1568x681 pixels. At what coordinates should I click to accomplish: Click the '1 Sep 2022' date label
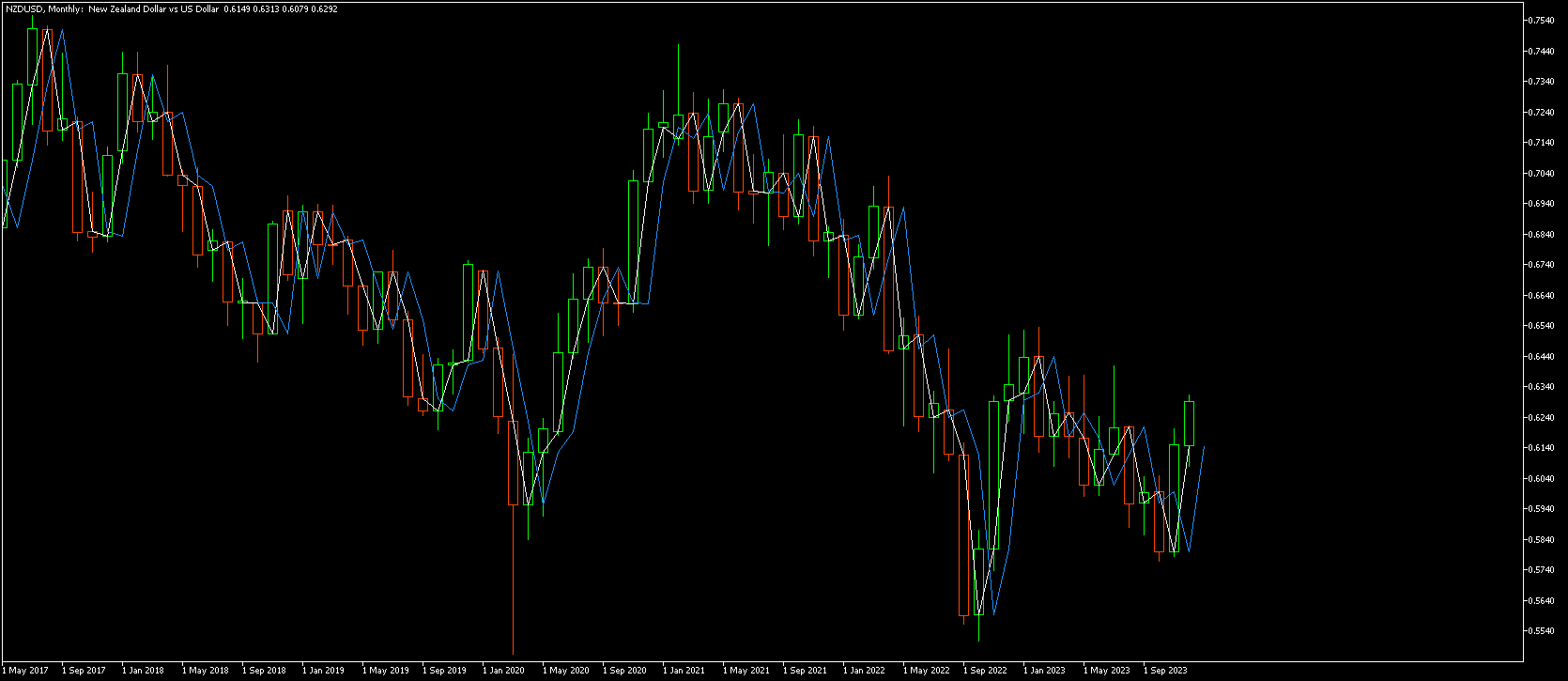986,671
